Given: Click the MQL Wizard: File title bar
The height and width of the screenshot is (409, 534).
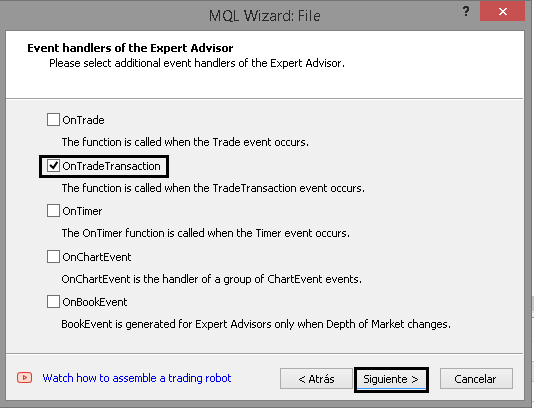Looking at the screenshot, I should (x=265, y=16).
